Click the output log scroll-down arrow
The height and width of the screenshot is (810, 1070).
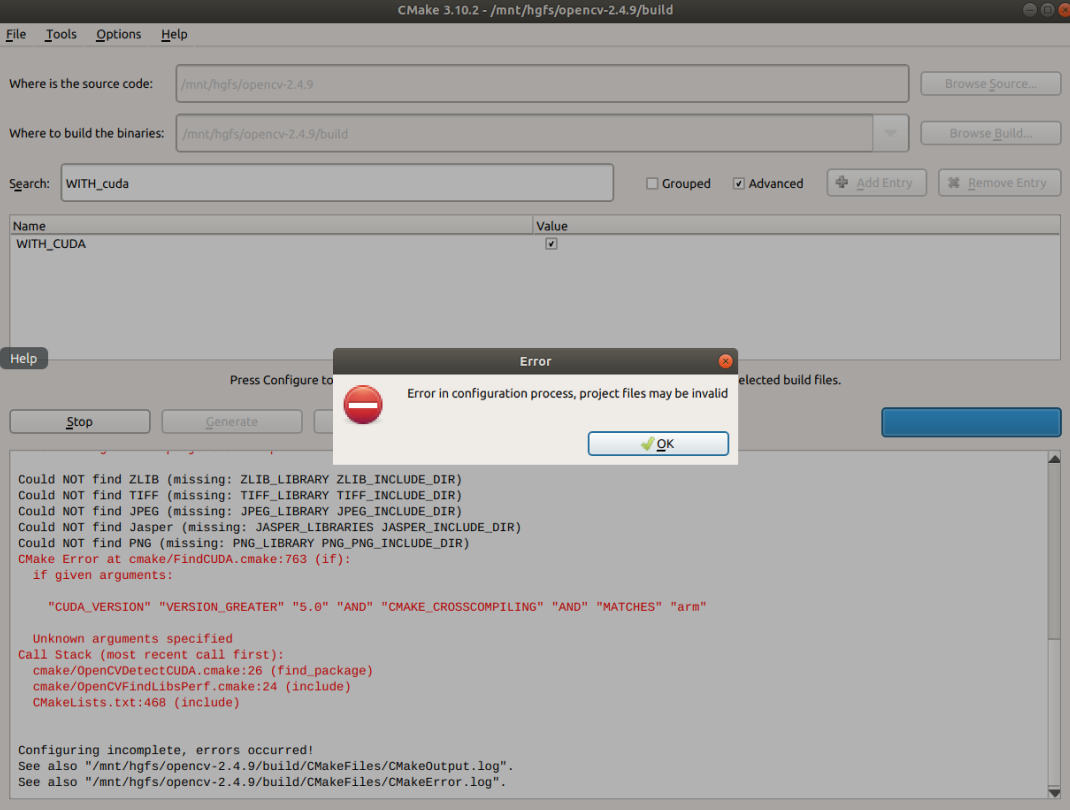[1054, 792]
